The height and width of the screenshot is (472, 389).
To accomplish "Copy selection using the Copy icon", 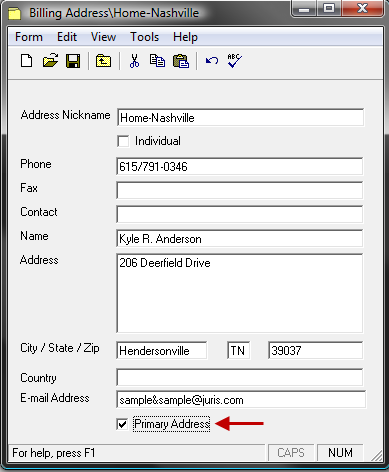I will tap(157, 61).
